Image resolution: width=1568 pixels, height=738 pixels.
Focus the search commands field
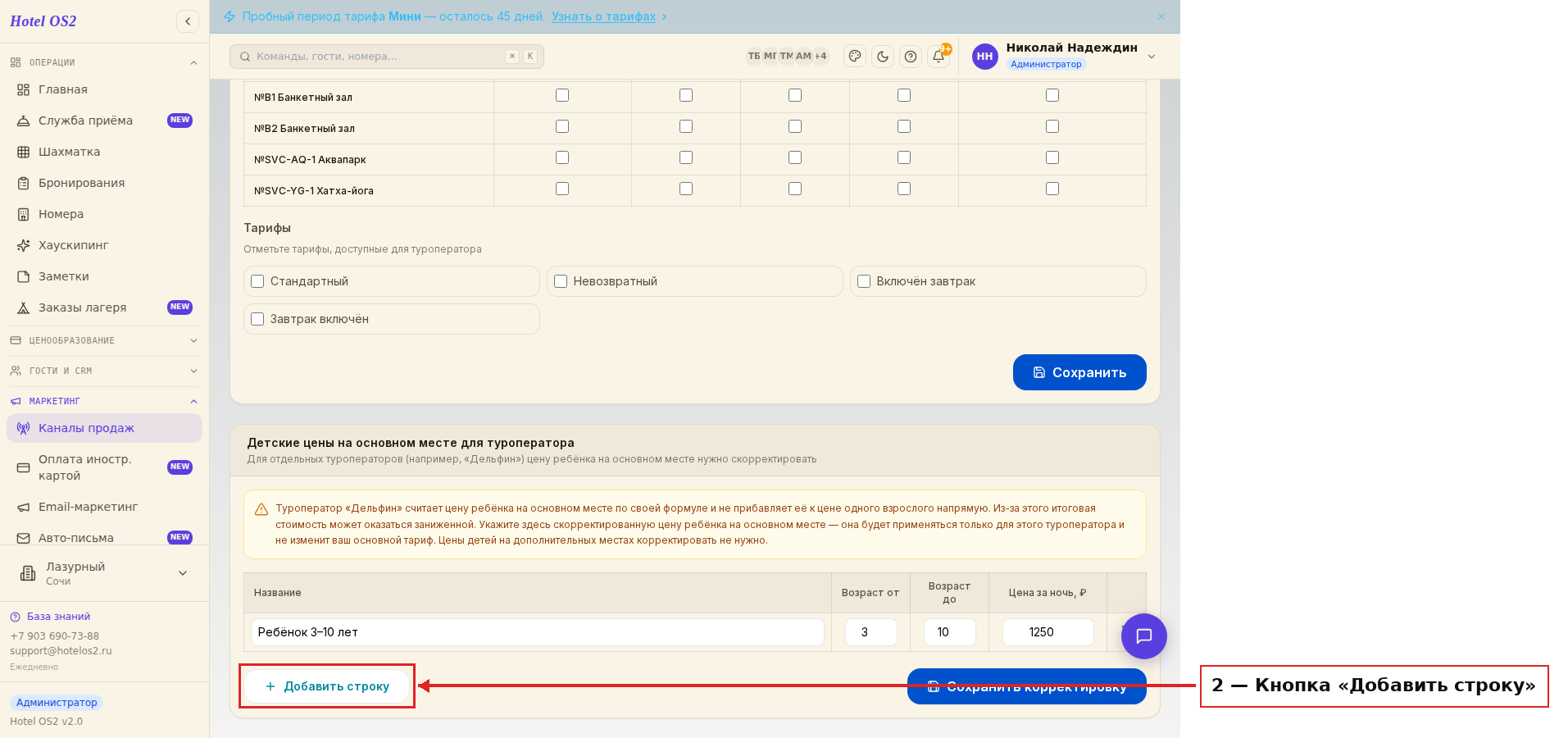pos(387,57)
